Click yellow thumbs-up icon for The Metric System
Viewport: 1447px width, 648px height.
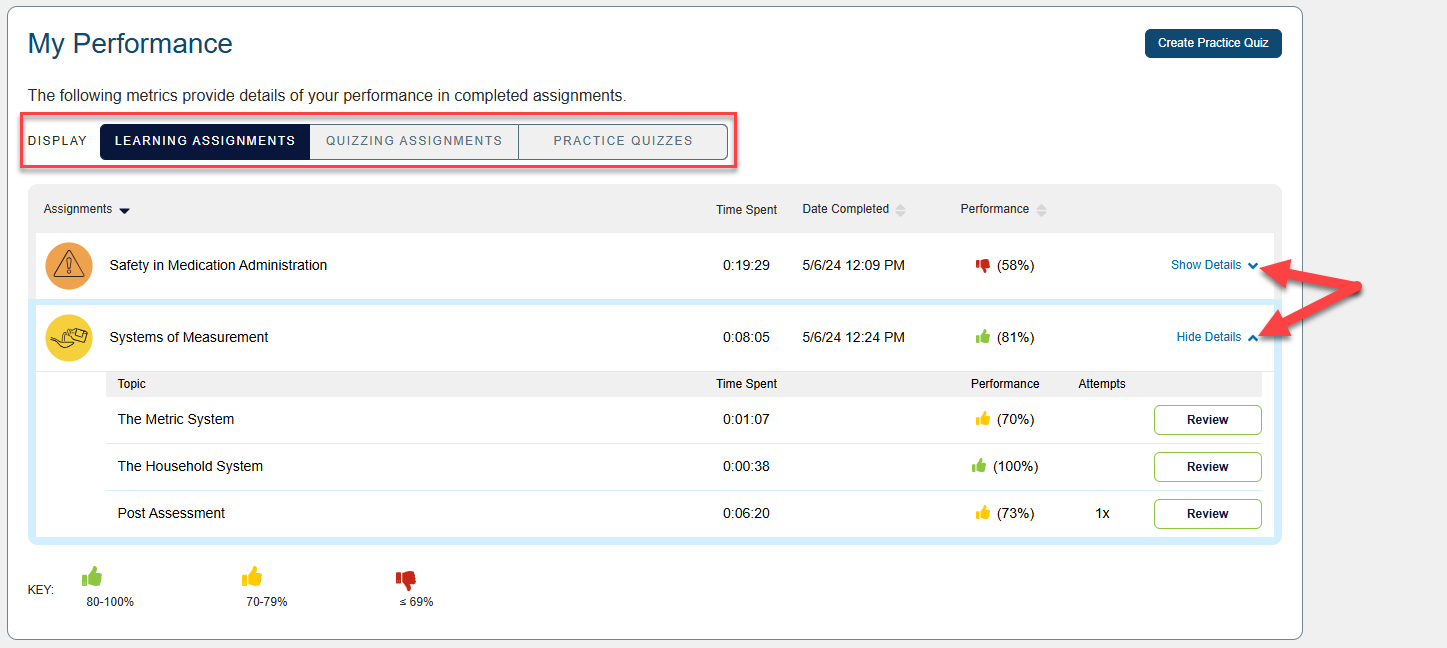[x=982, y=419]
